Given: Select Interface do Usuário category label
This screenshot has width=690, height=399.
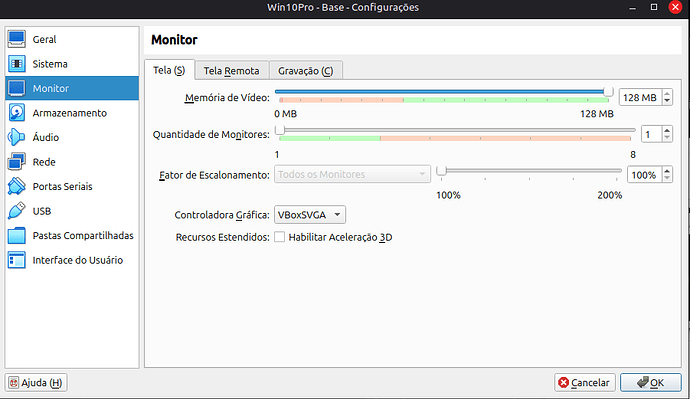Looking at the screenshot, I should point(77,260).
